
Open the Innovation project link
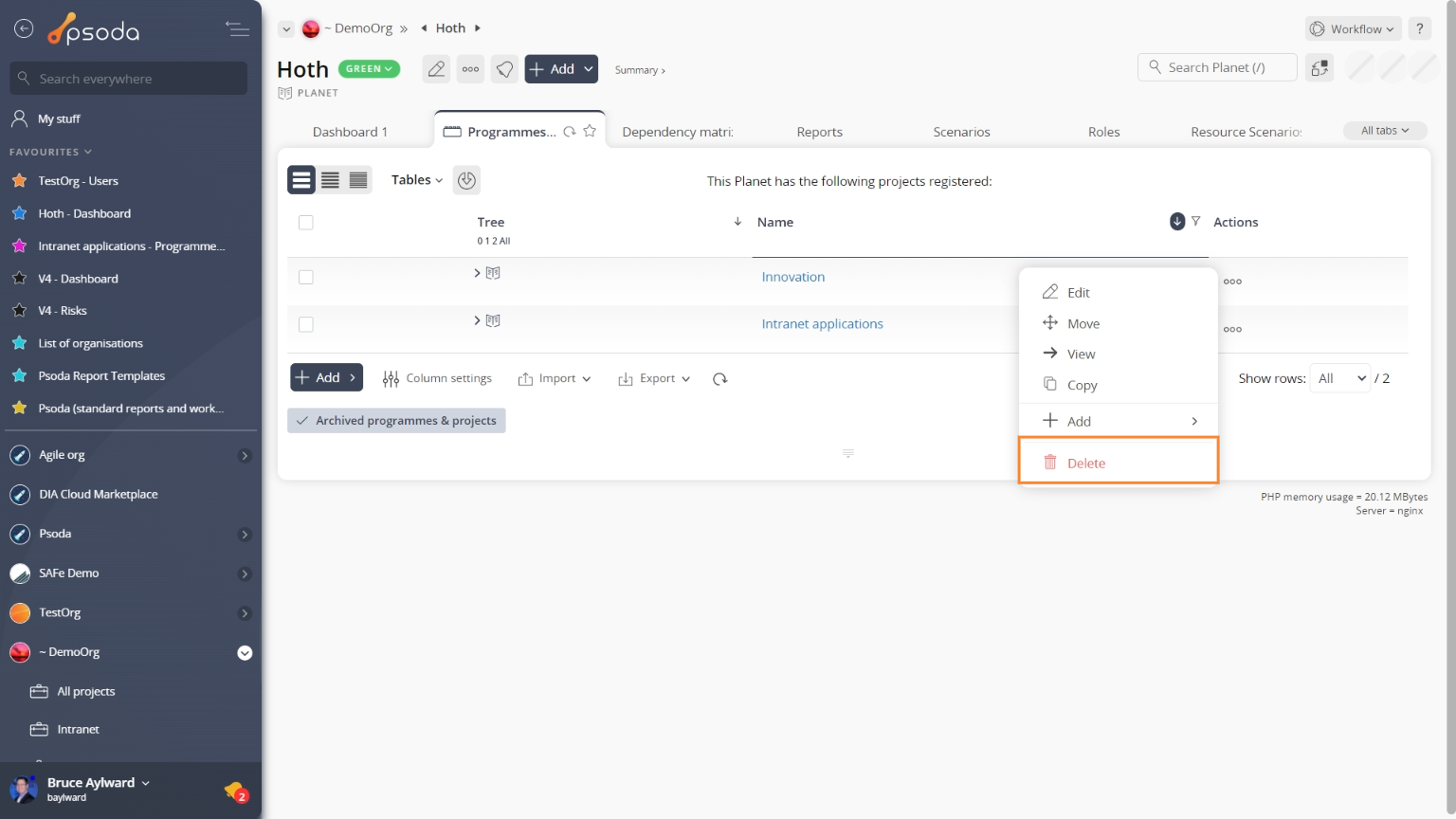point(793,277)
